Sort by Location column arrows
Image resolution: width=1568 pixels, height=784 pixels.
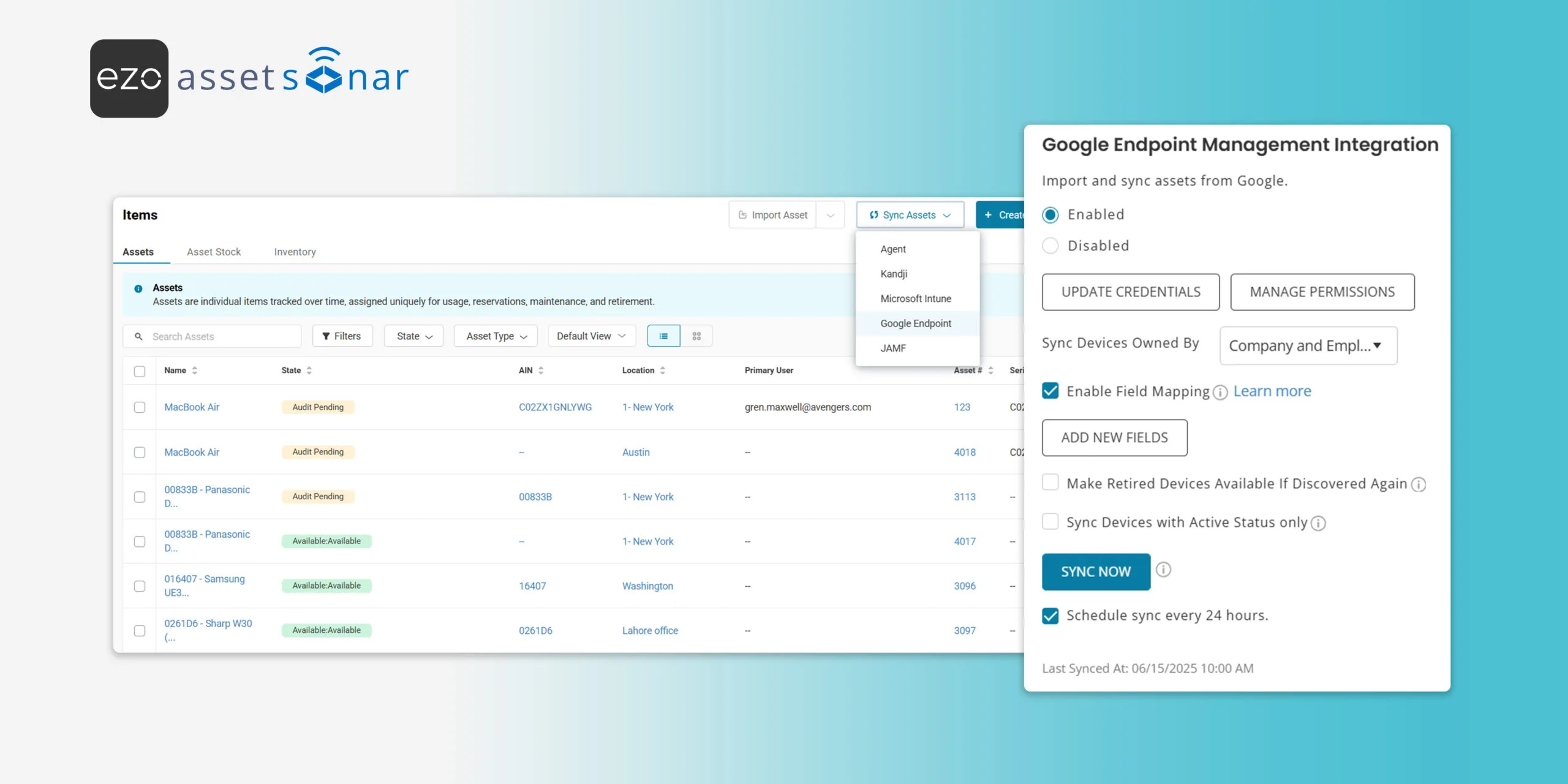663,371
